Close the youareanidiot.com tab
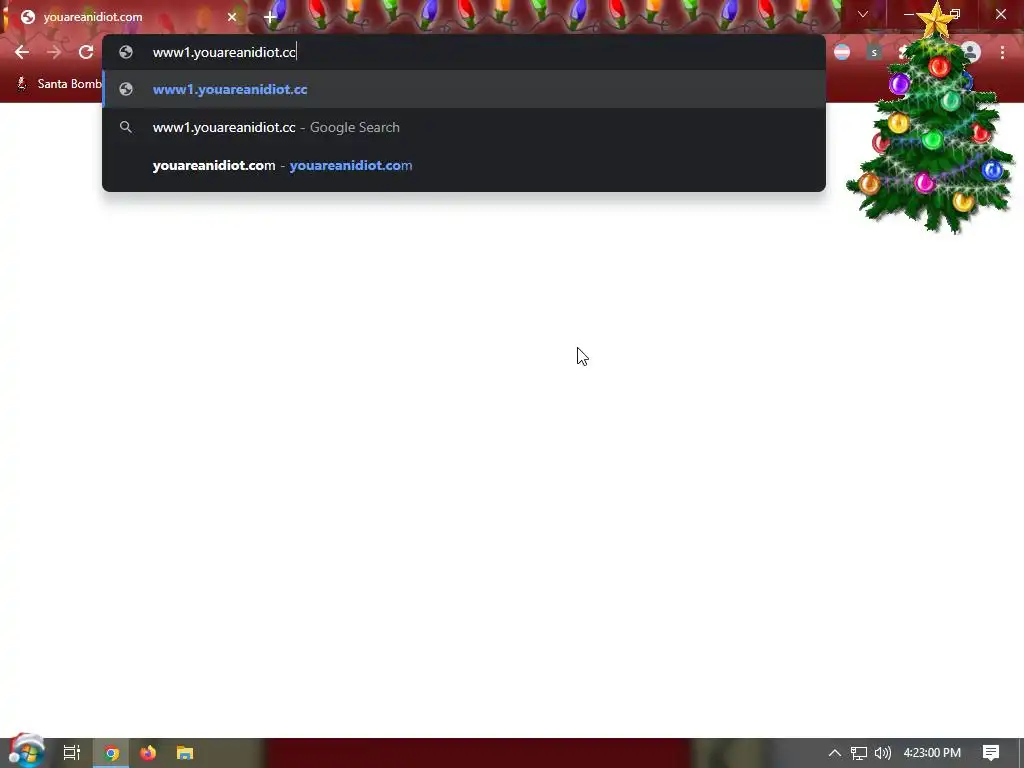 point(232,17)
